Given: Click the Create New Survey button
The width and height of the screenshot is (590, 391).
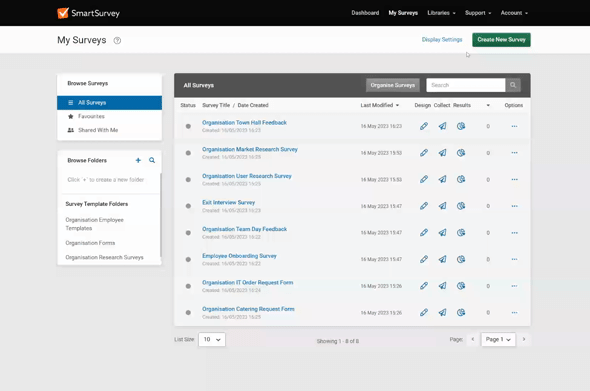Looking at the screenshot, I should click(502, 40).
